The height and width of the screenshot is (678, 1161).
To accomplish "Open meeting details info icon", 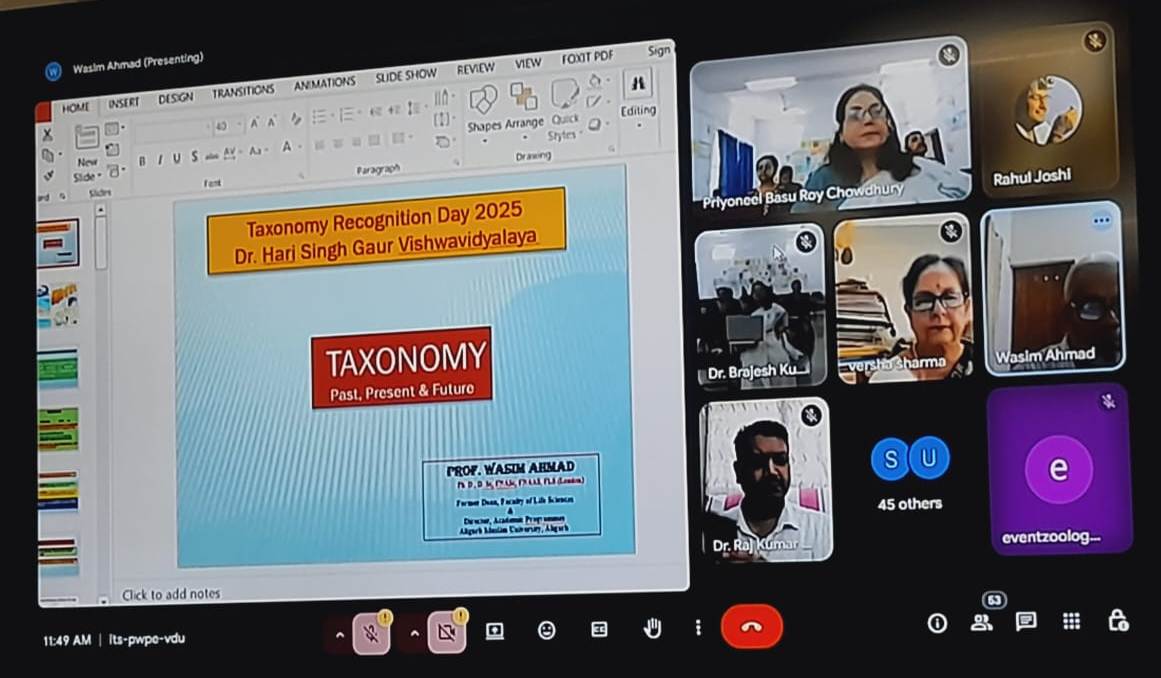I will (x=936, y=623).
